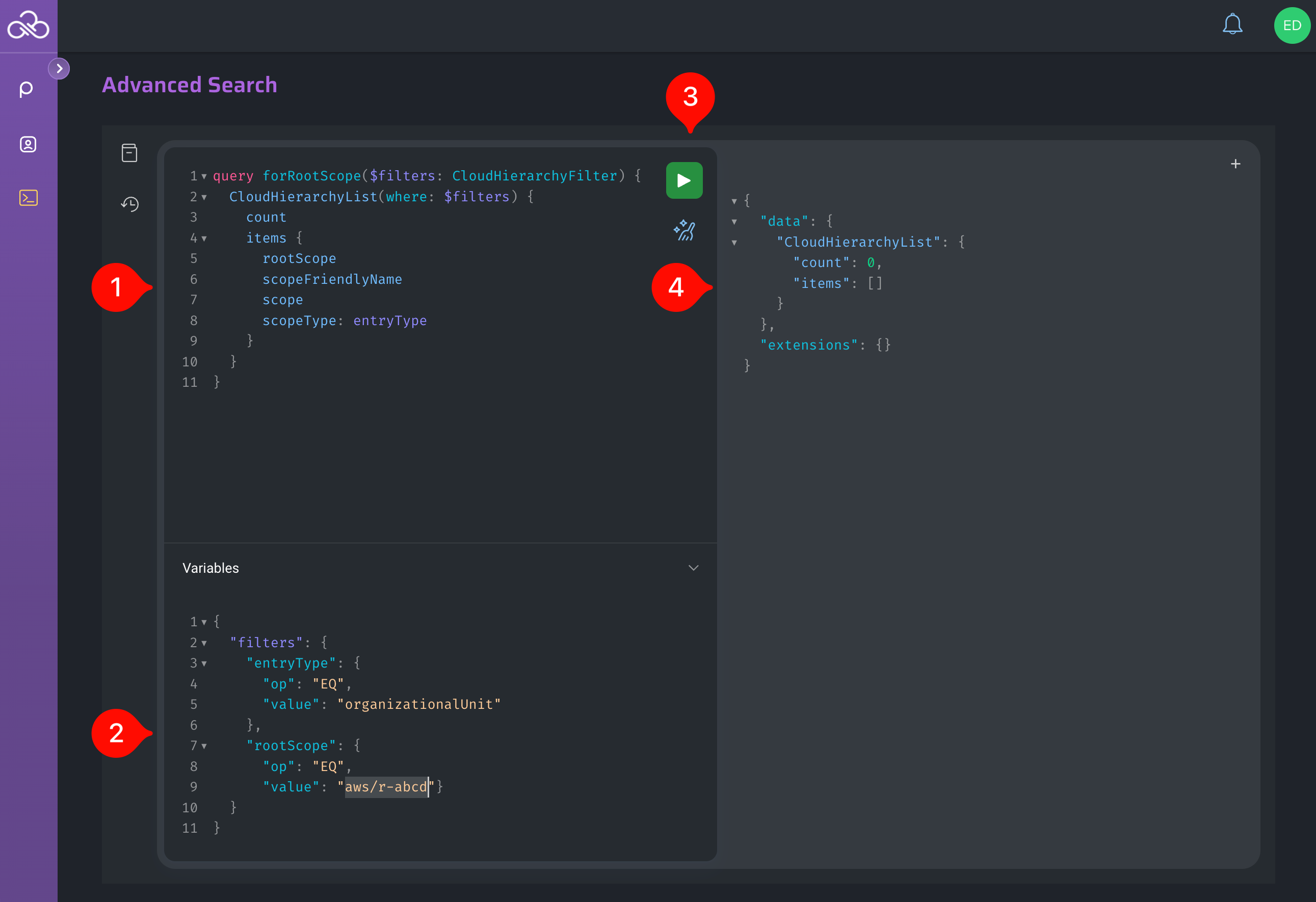Collapse the "data" object in results
Viewport: 1316px width, 902px height.
[734, 222]
